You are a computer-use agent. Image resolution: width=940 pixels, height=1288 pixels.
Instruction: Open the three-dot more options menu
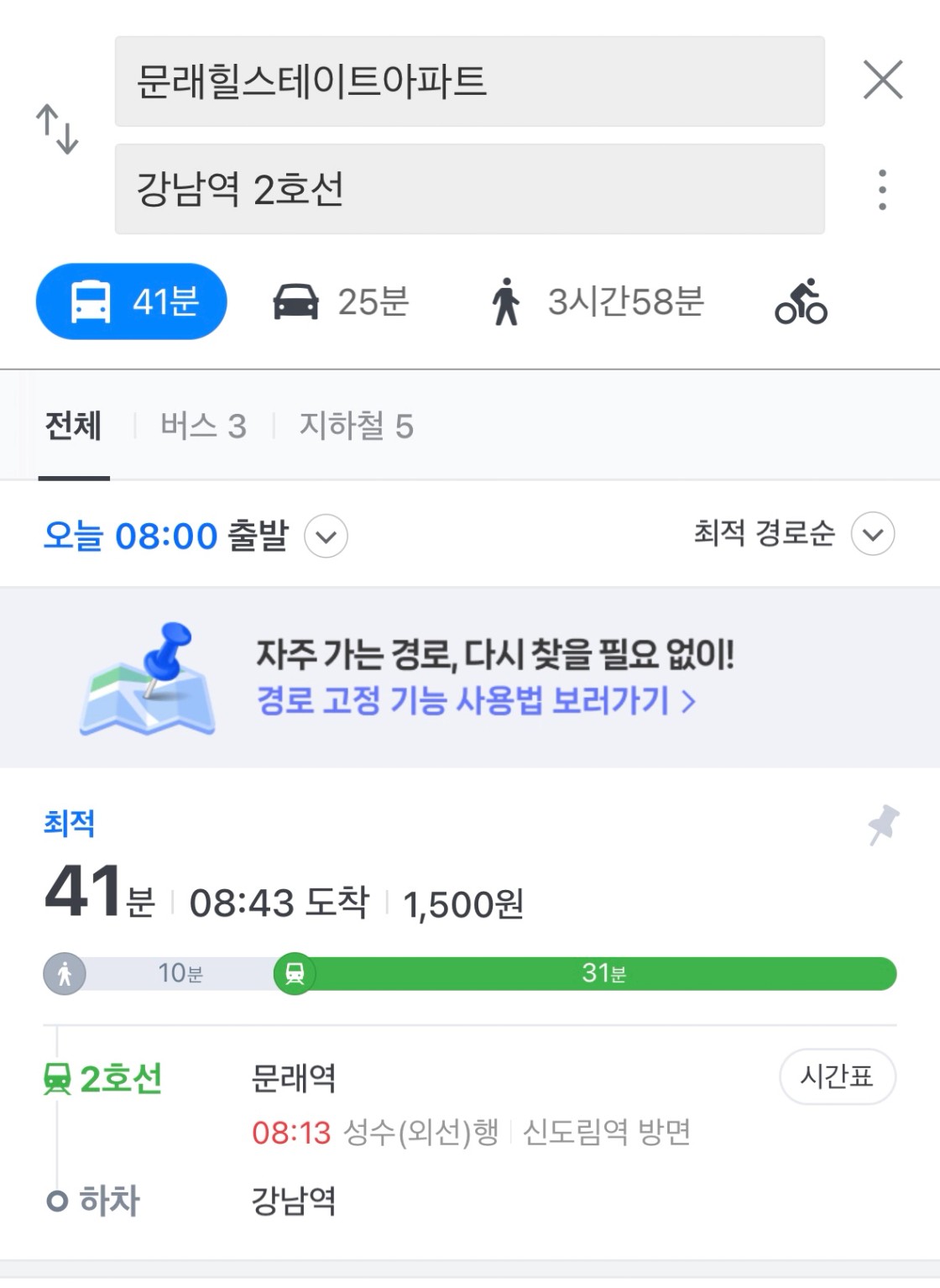click(x=882, y=190)
